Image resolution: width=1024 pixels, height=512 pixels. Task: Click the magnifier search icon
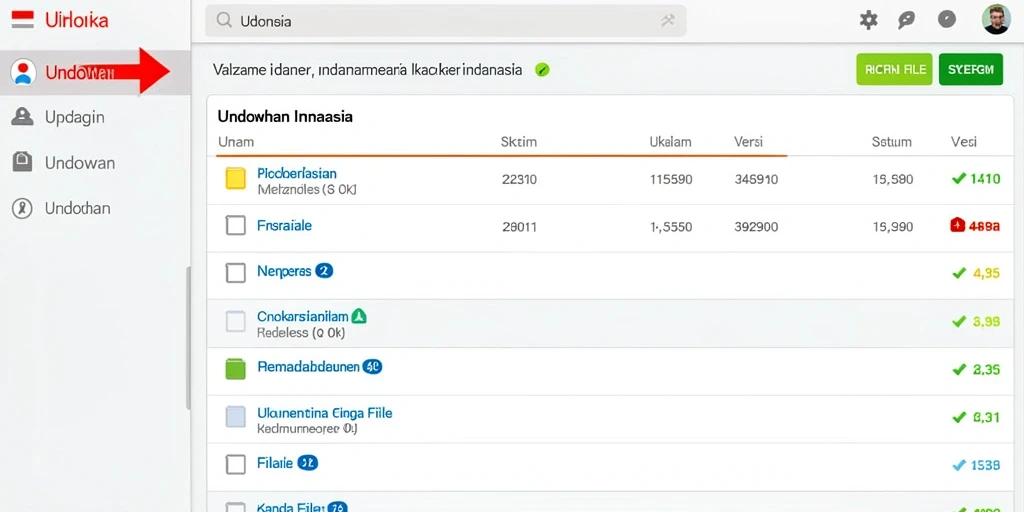224,21
